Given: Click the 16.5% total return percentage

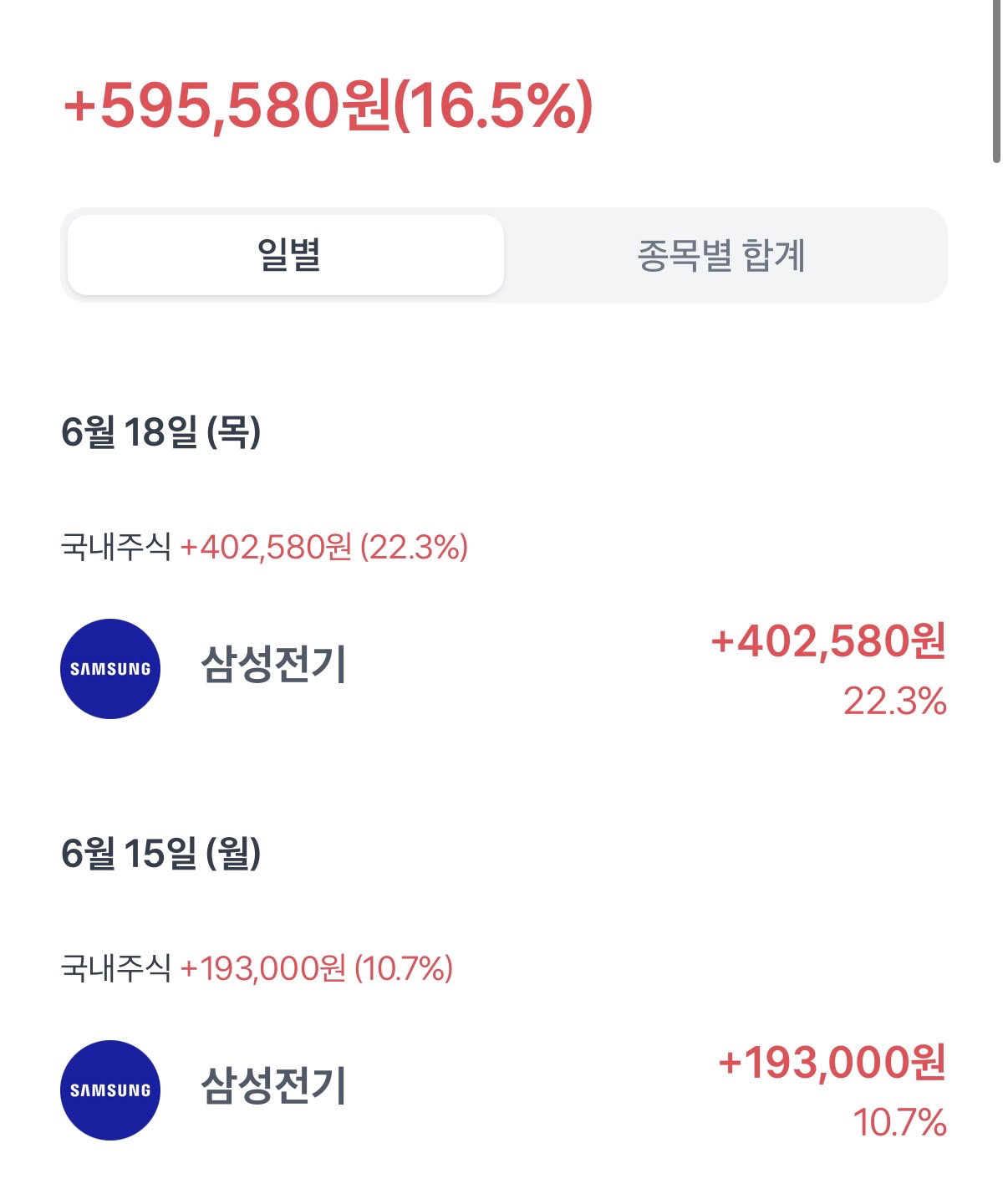Looking at the screenshot, I should (493, 106).
